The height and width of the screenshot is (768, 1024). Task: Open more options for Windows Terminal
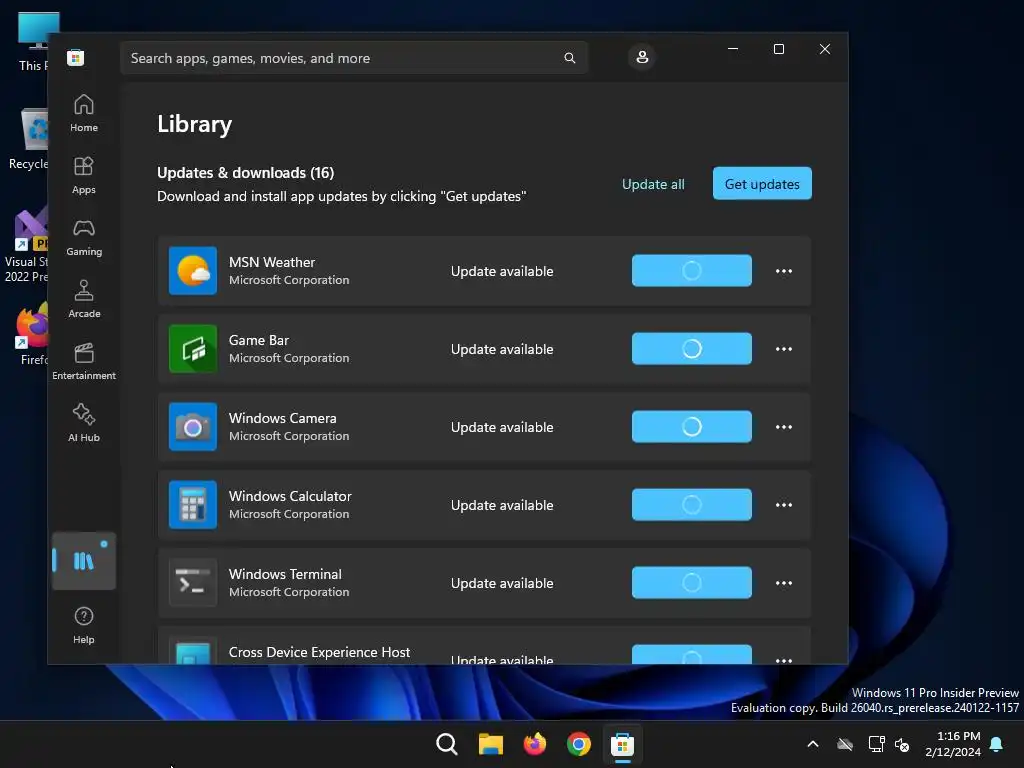click(x=784, y=583)
